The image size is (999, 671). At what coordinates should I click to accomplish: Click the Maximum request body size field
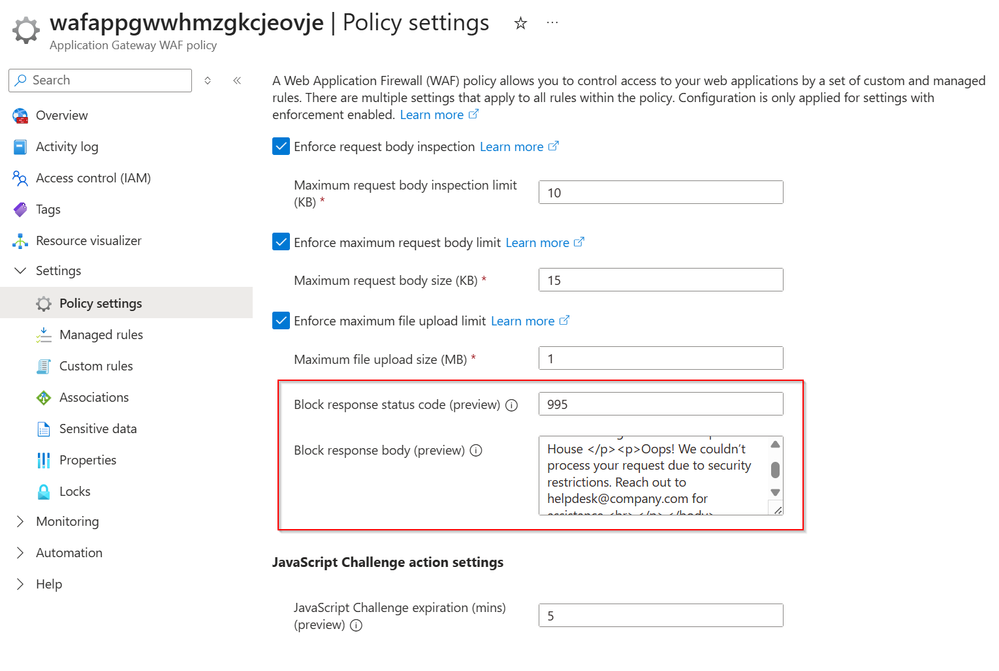tap(660, 280)
